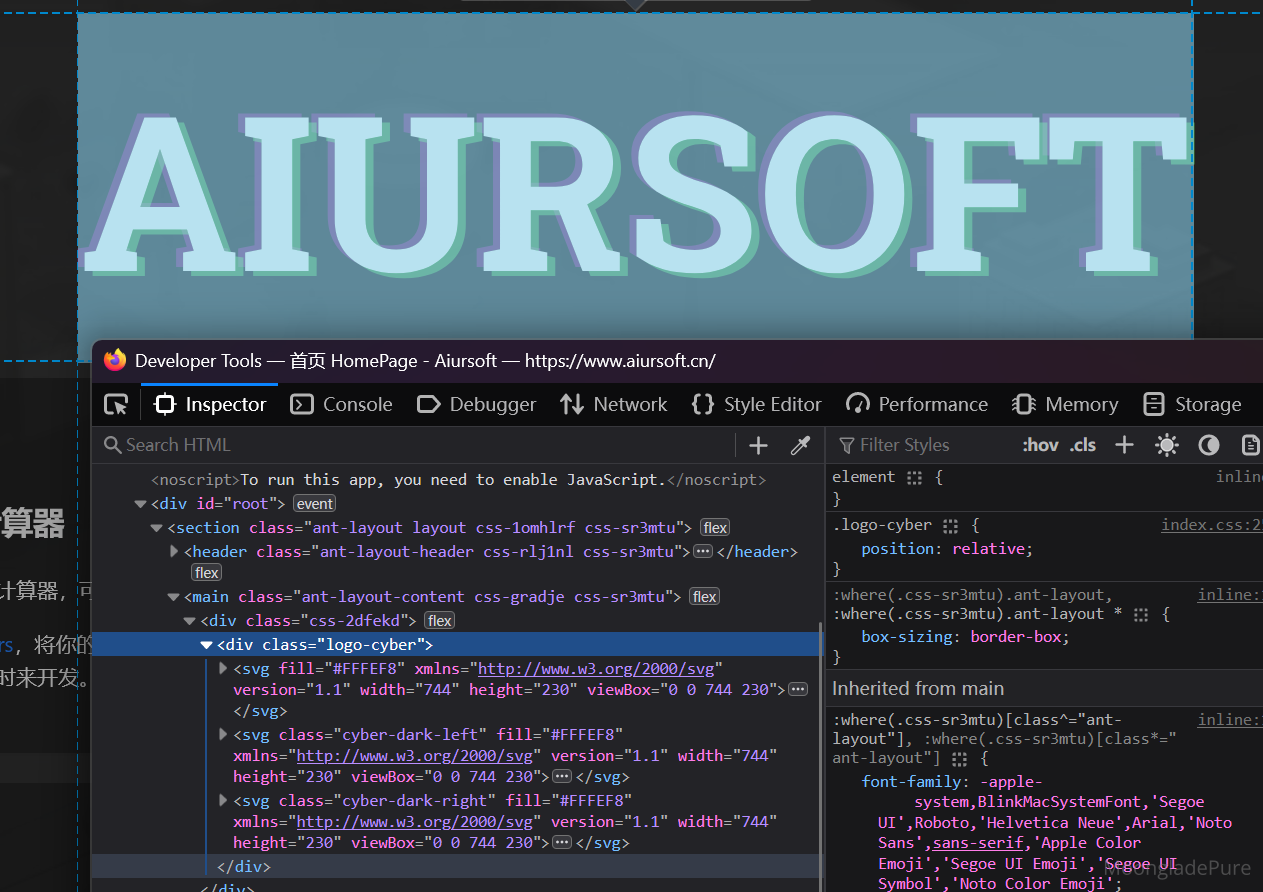Image resolution: width=1263 pixels, height=892 pixels.
Task: Click the selector highlighter icon beside .logo-cber rule
Action: [951, 526]
